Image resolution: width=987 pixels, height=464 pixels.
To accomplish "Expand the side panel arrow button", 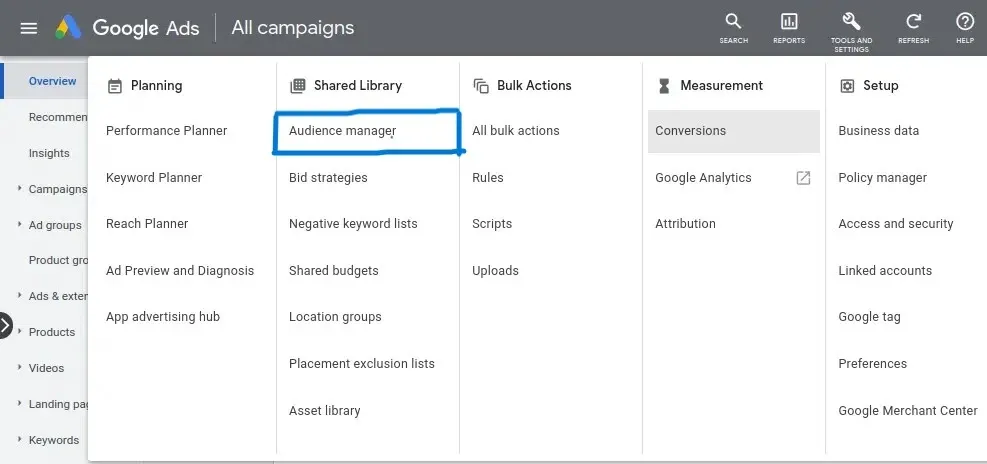I will pyautogui.click(x=5, y=325).
